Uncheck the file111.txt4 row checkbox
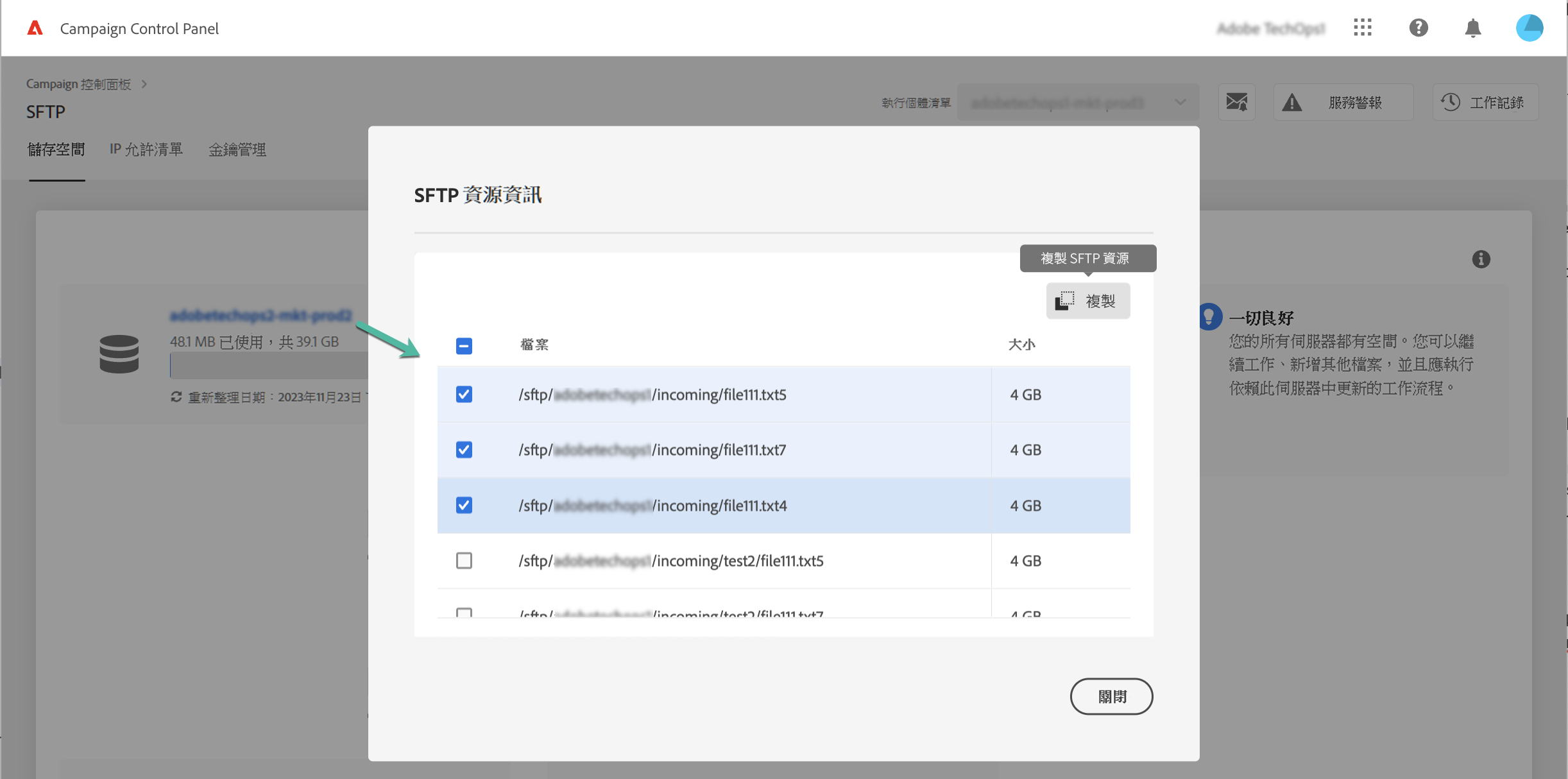The height and width of the screenshot is (779, 1568). coord(464,506)
